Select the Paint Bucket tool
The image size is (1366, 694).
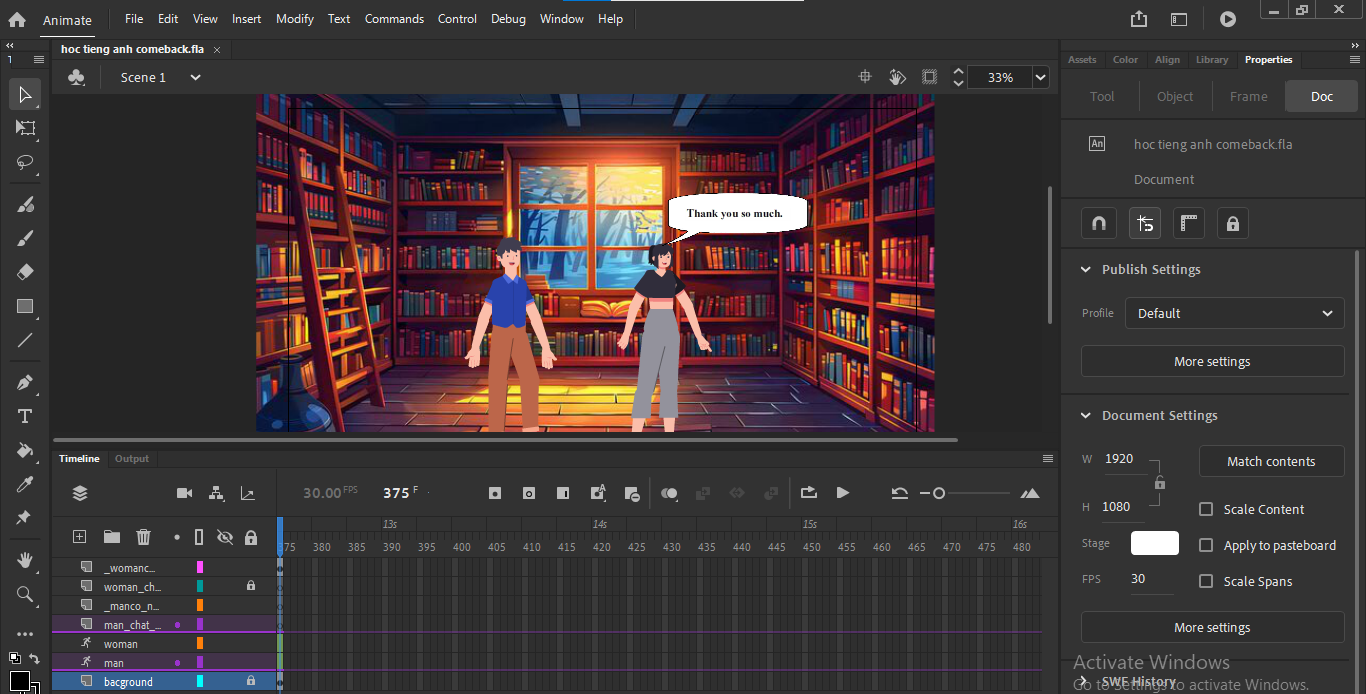[26, 450]
